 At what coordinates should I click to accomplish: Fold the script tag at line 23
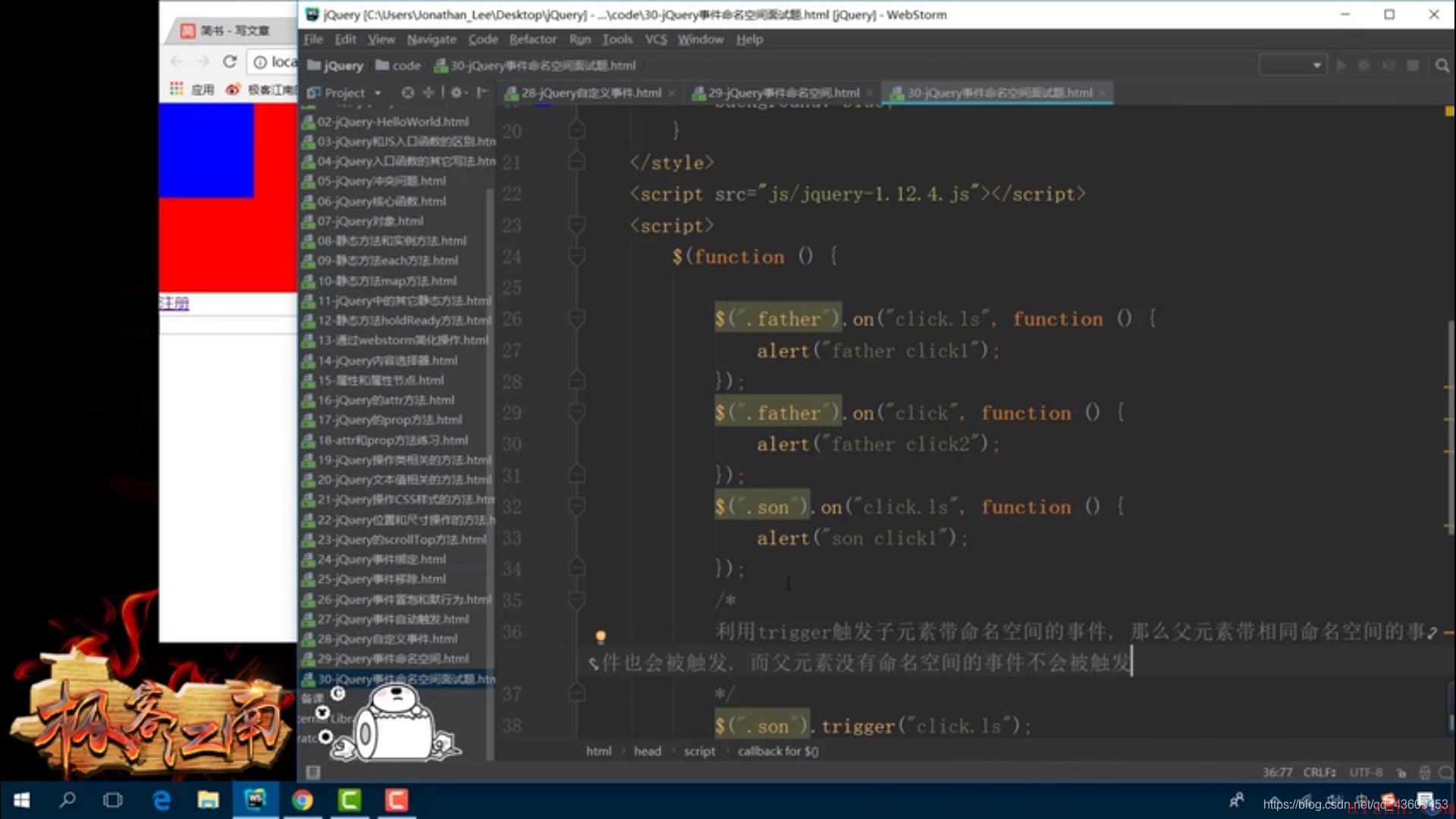pyautogui.click(x=576, y=225)
